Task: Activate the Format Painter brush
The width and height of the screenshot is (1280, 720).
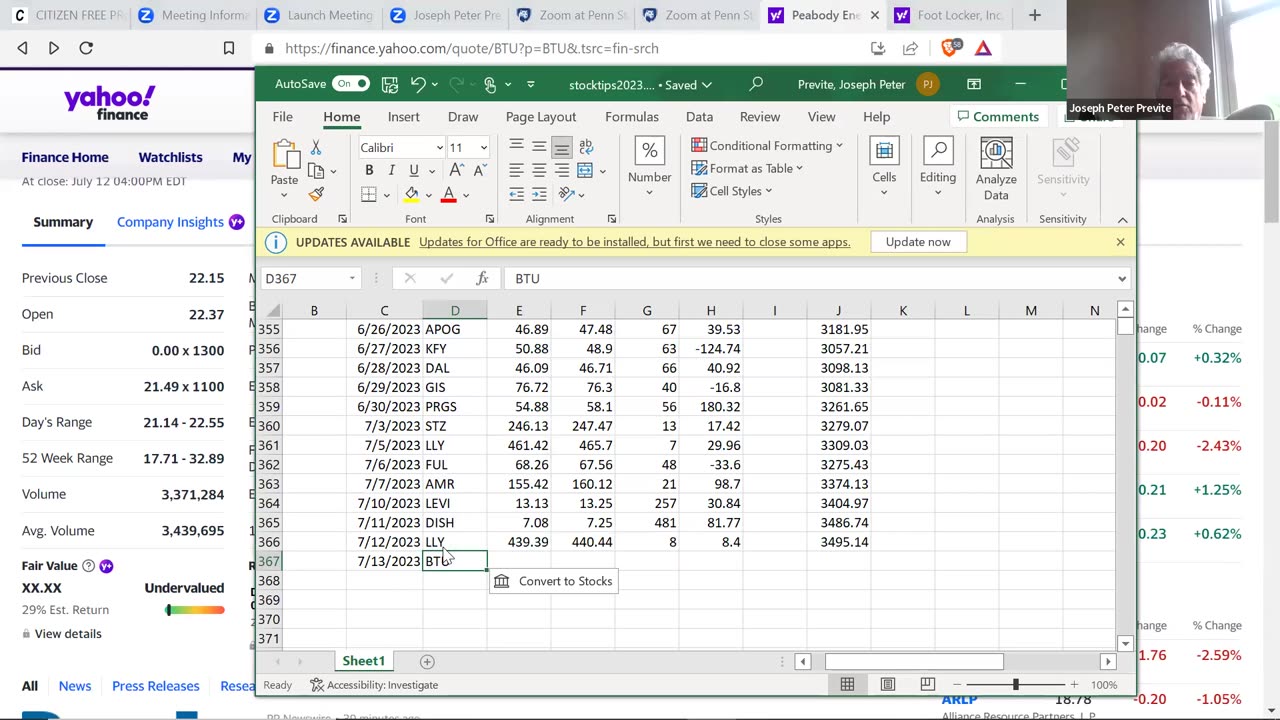Action: (316, 195)
